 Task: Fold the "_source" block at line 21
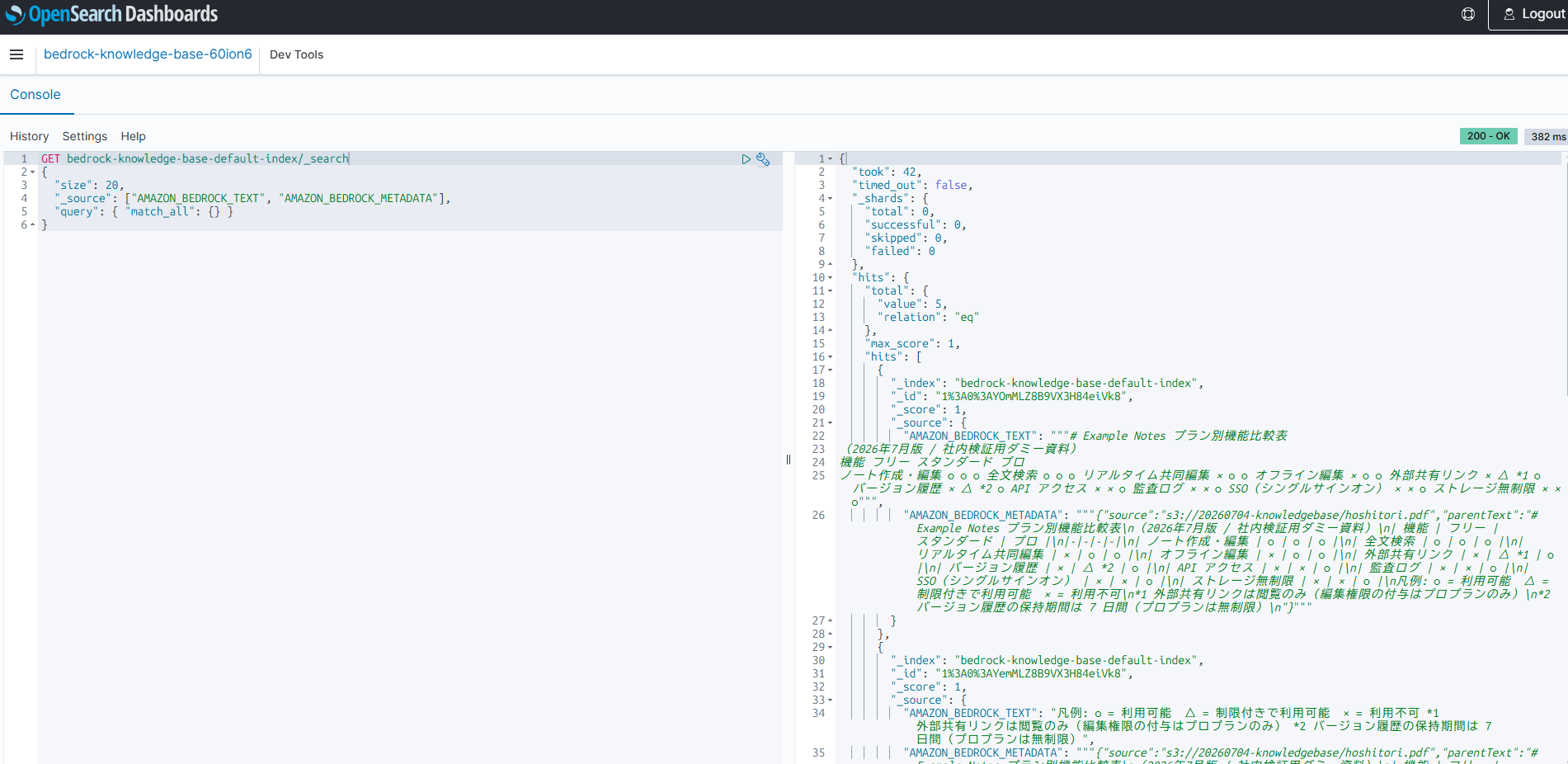(x=831, y=423)
